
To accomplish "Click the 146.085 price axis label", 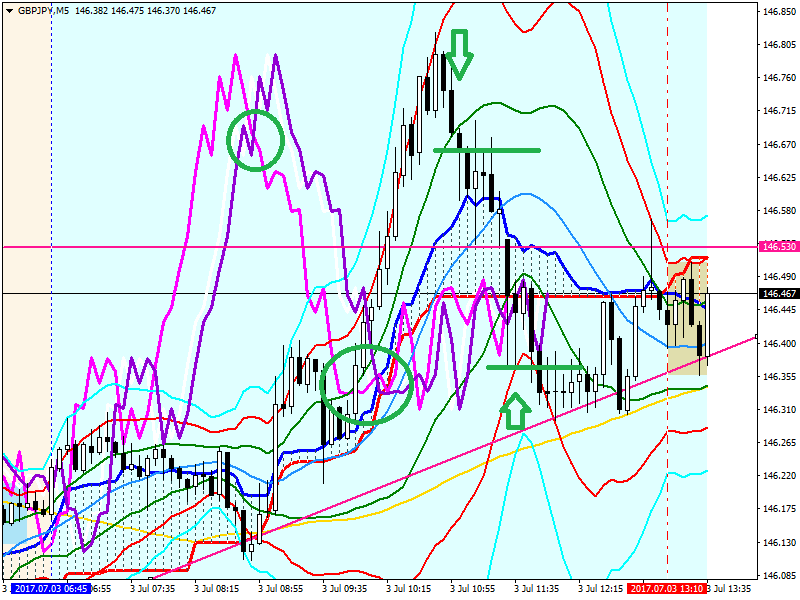I will tap(779, 576).
